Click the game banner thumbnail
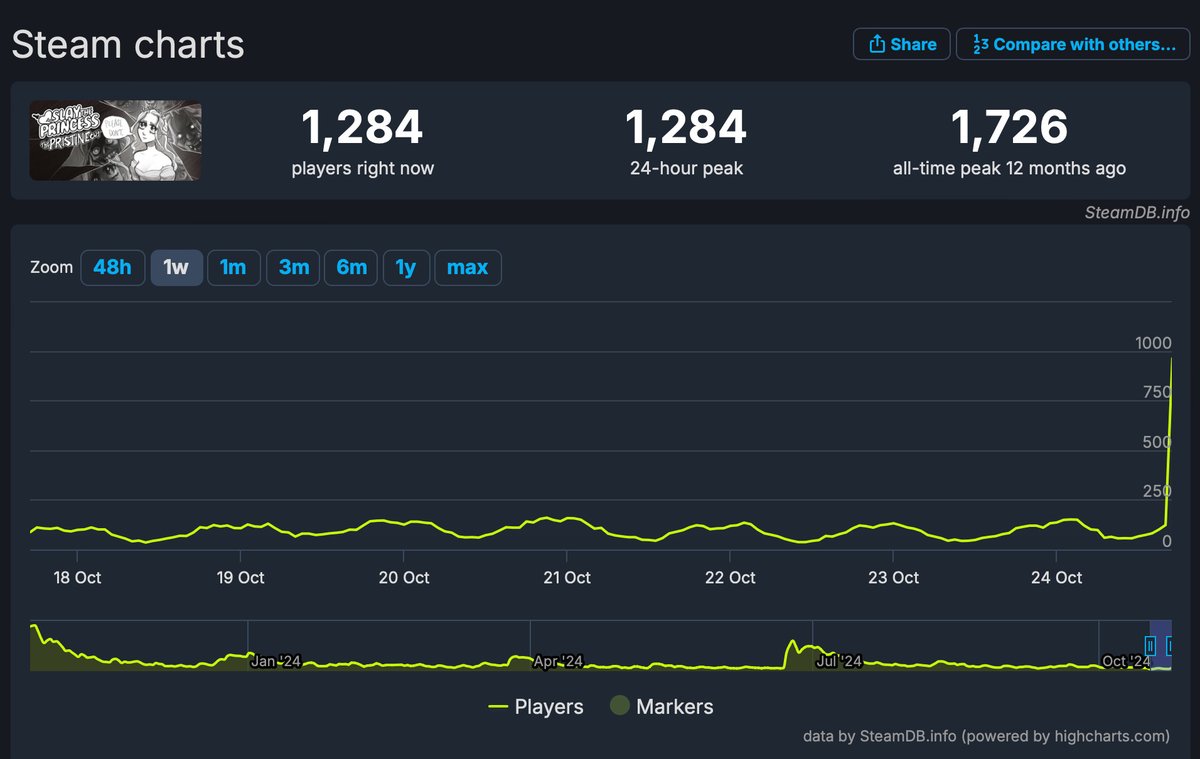Image resolution: width=1200 pixels, height=759 pixels. pyautogui.click(x=116, y=141)
